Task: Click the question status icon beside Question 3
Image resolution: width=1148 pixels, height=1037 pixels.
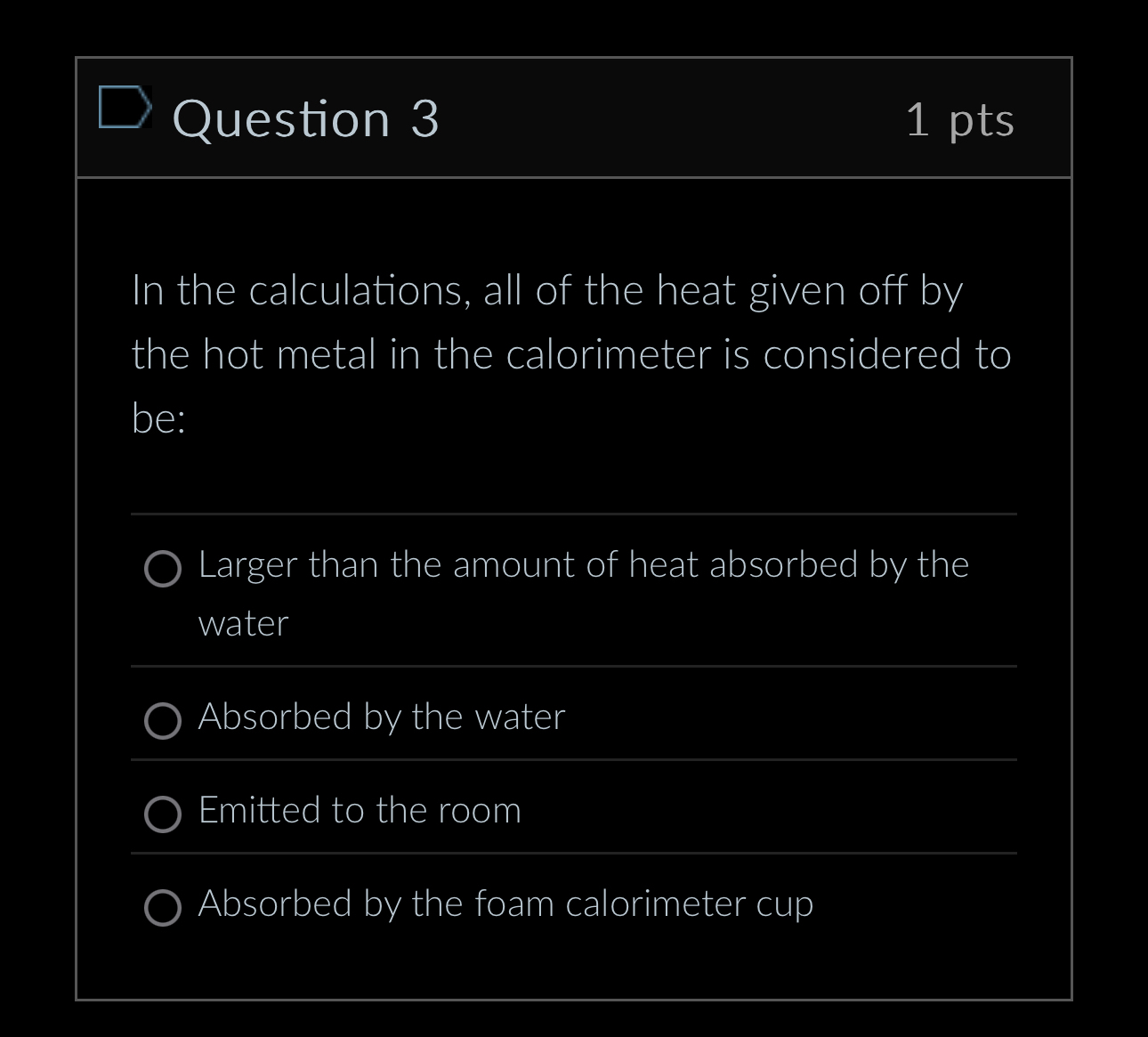Action: [125, 107]
